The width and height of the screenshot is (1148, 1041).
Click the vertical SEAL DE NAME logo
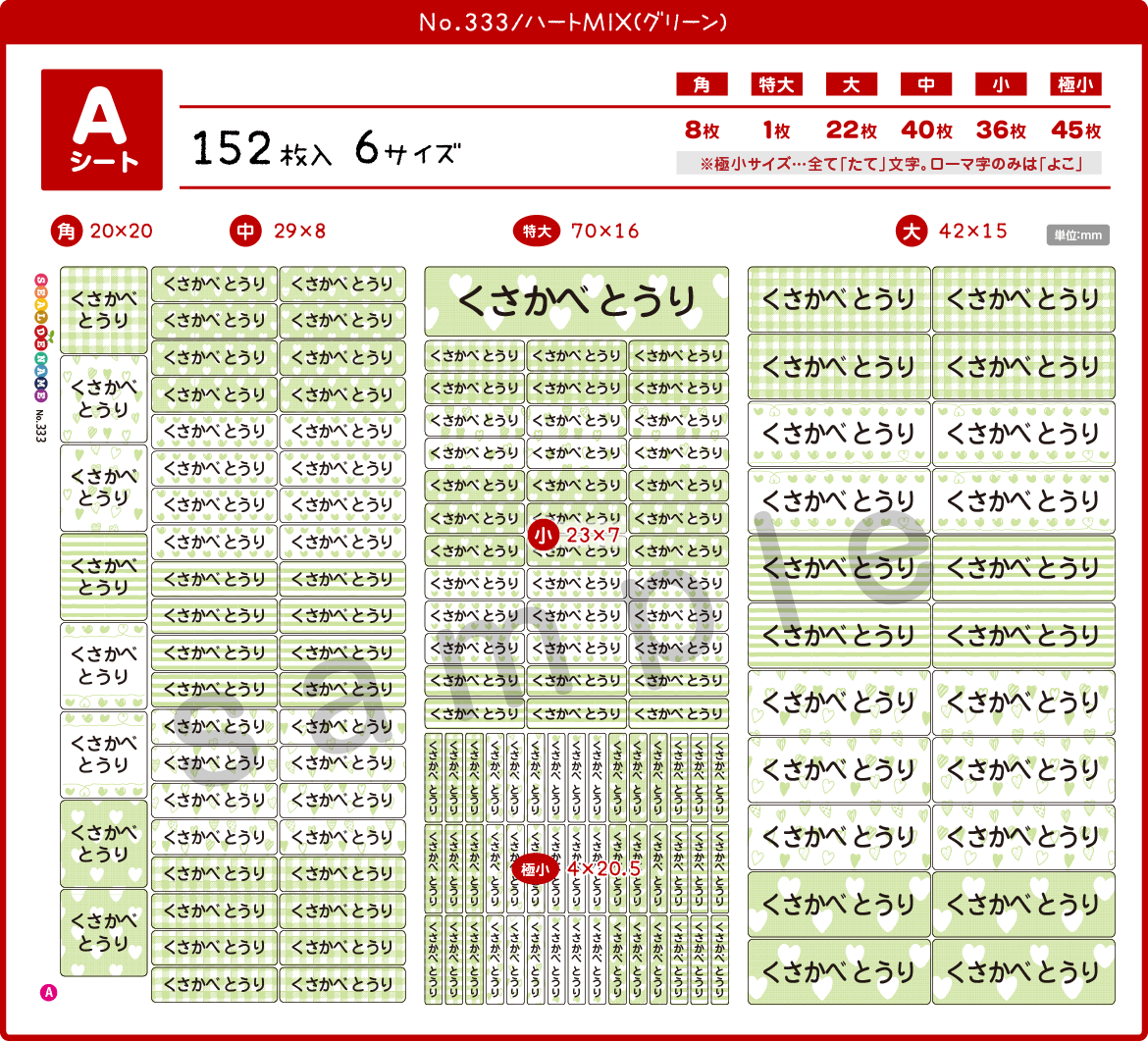42,338
